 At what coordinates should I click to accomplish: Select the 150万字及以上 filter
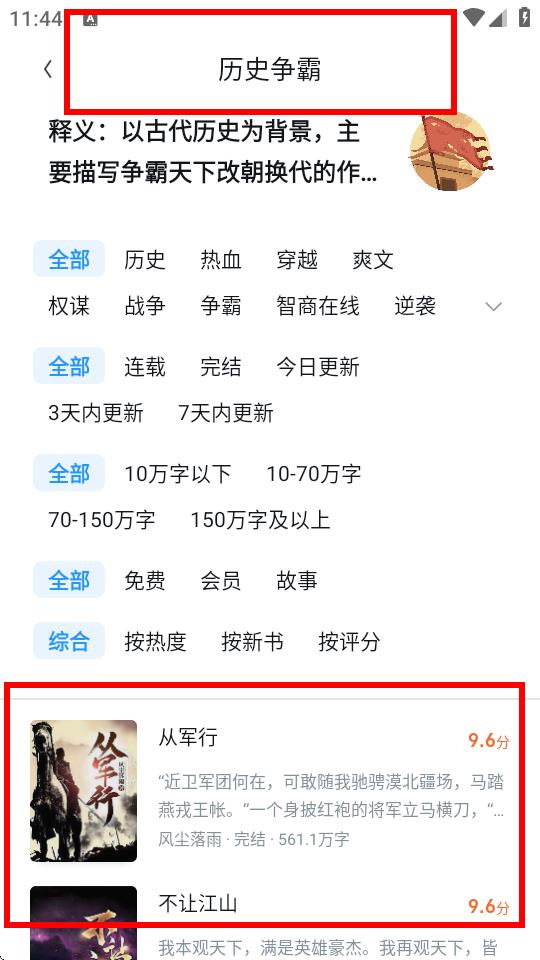(x=260, y=520)
